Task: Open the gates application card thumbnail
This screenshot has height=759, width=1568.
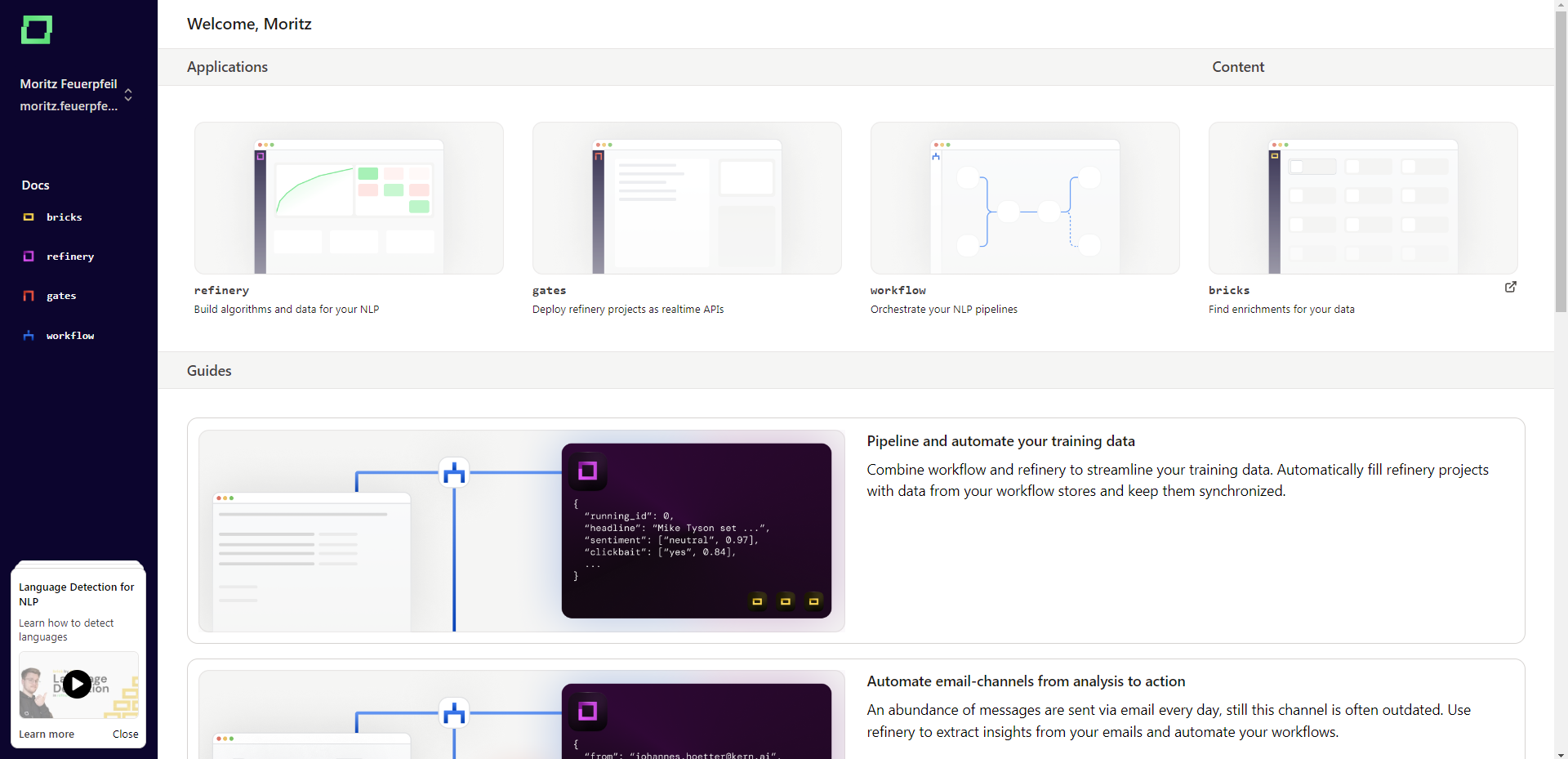Action: tap(687, 198)
